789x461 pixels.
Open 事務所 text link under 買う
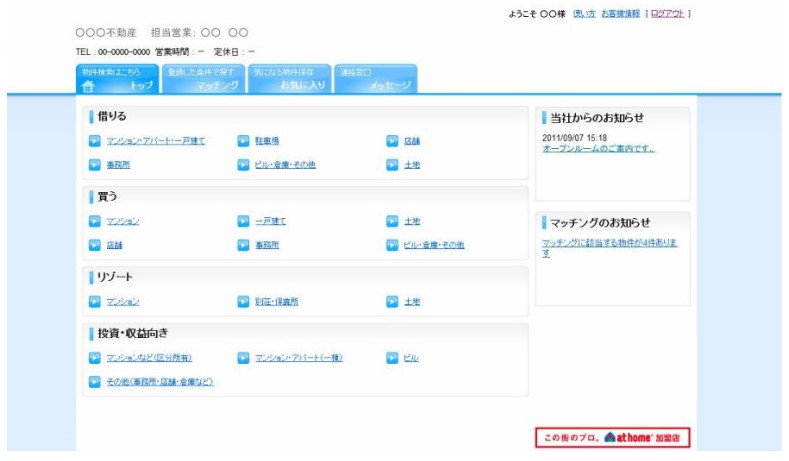[x=267, y=245]
